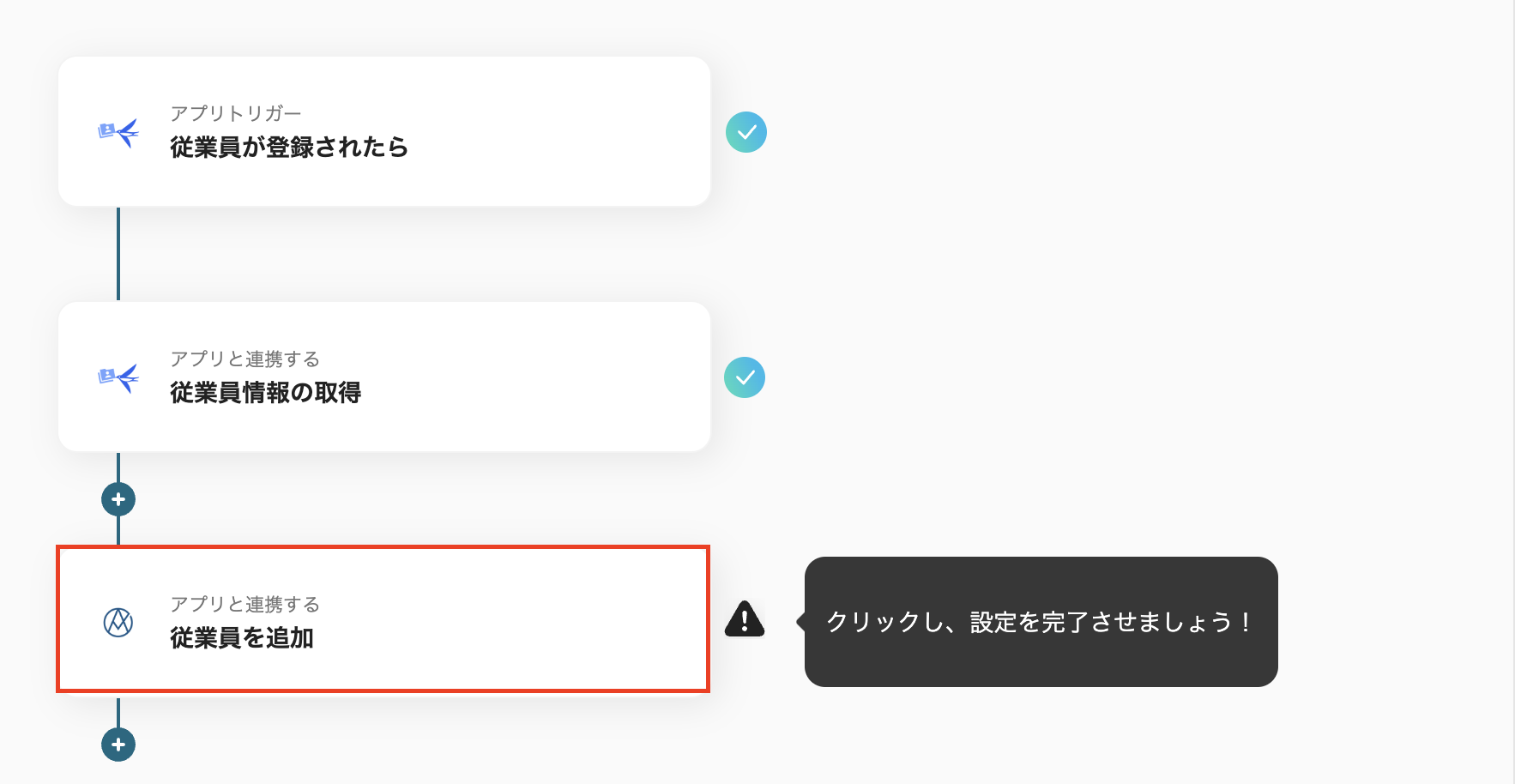Select the 従業員情報の取得 workflow card

point(383,377)
